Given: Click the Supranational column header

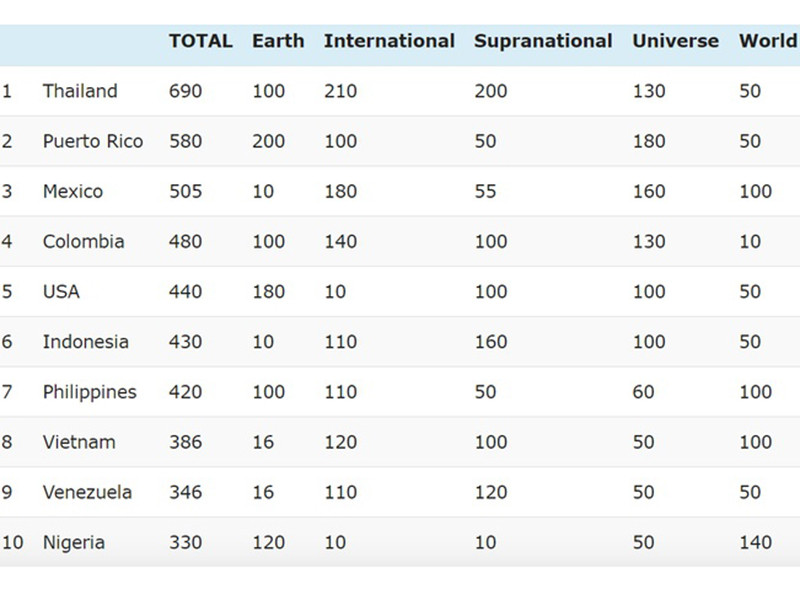Looking at the screenshot, I should [543, 41].
